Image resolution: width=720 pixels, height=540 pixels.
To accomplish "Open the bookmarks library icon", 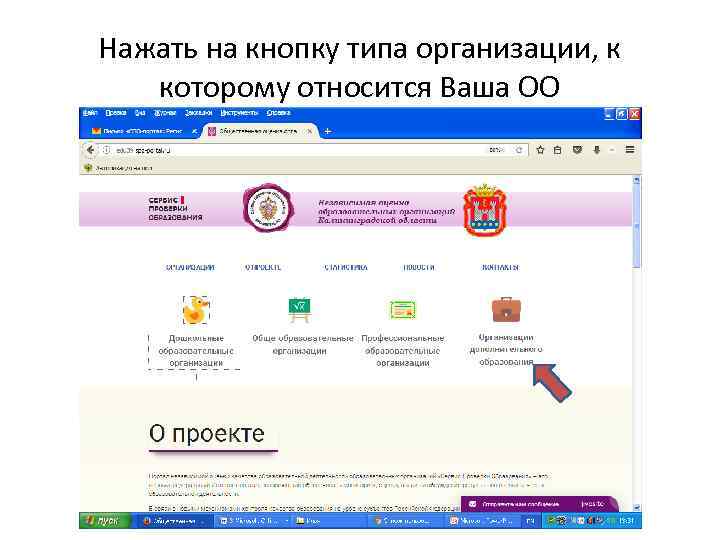I will [x=557, y=150].
